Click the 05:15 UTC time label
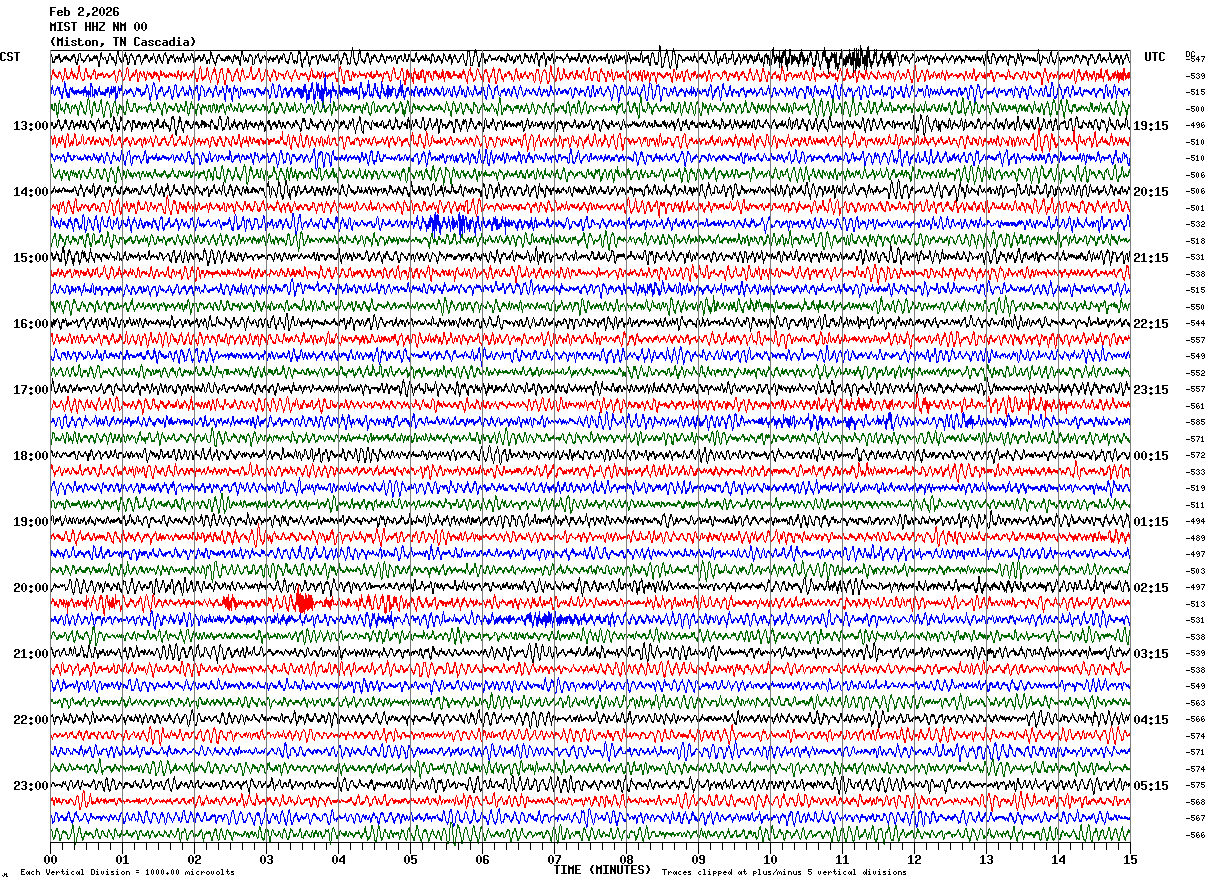Image resolution: width=1210 pixels, height=886 pixels. 1151,785
